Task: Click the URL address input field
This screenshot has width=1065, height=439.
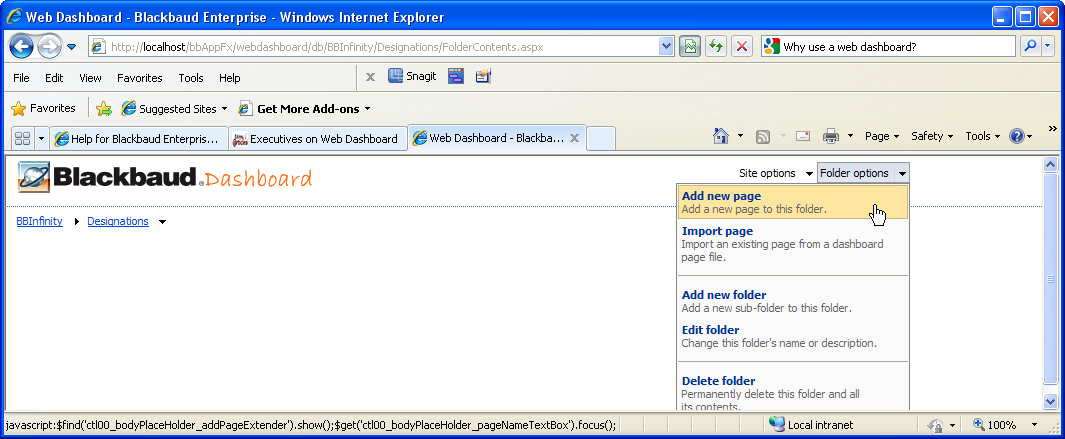Action: coord(380,47)
